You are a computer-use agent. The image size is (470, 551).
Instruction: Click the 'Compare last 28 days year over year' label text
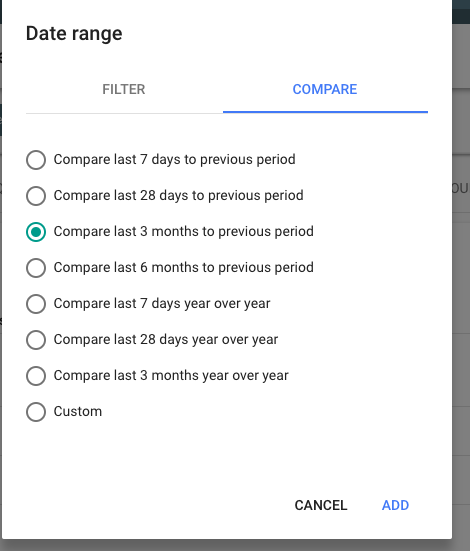pos(166,339)
